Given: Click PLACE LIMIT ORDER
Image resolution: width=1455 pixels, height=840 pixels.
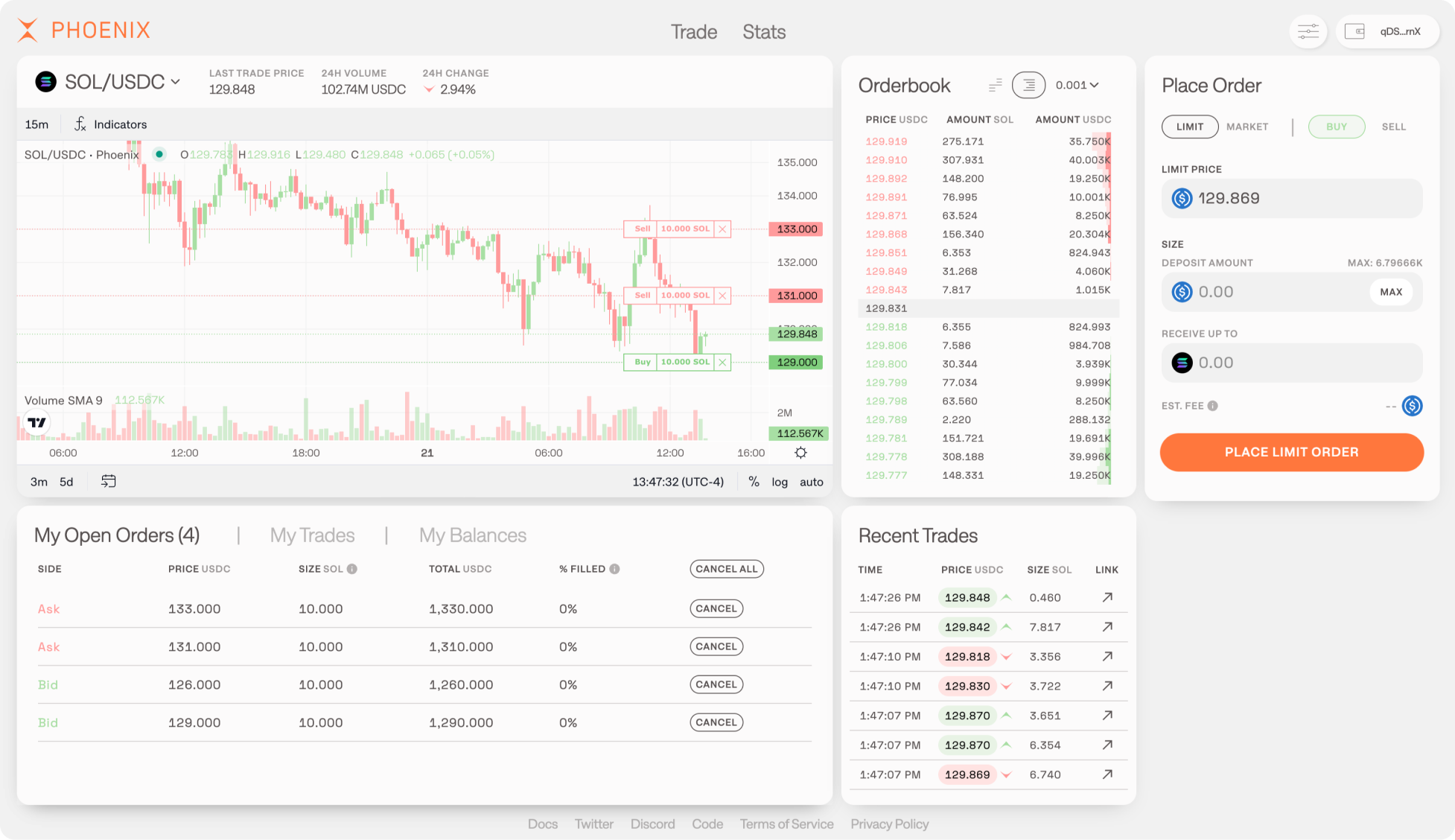Looking at the screenshot, I should coord(1292,452).
